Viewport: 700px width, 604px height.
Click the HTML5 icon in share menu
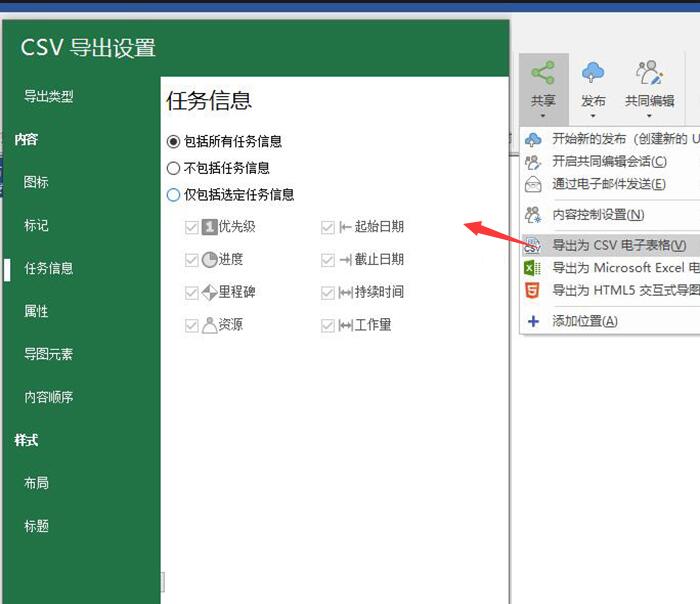(532, 291)
